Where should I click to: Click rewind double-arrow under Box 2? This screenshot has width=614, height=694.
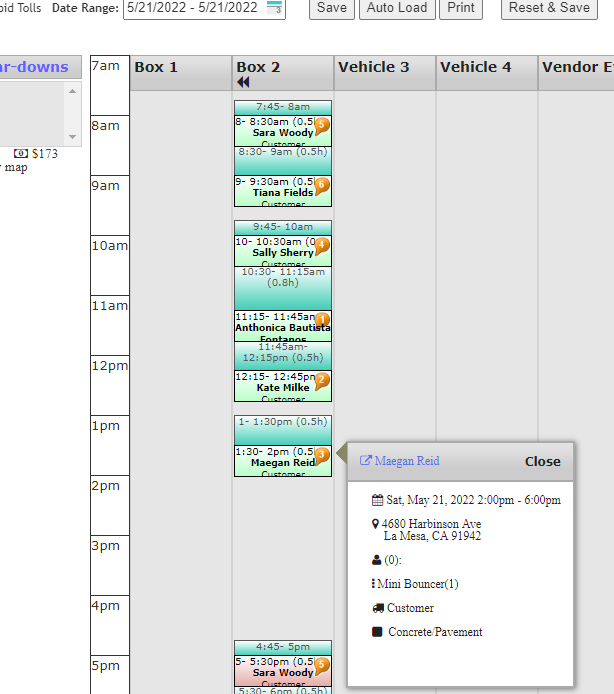tap(243, 82)
